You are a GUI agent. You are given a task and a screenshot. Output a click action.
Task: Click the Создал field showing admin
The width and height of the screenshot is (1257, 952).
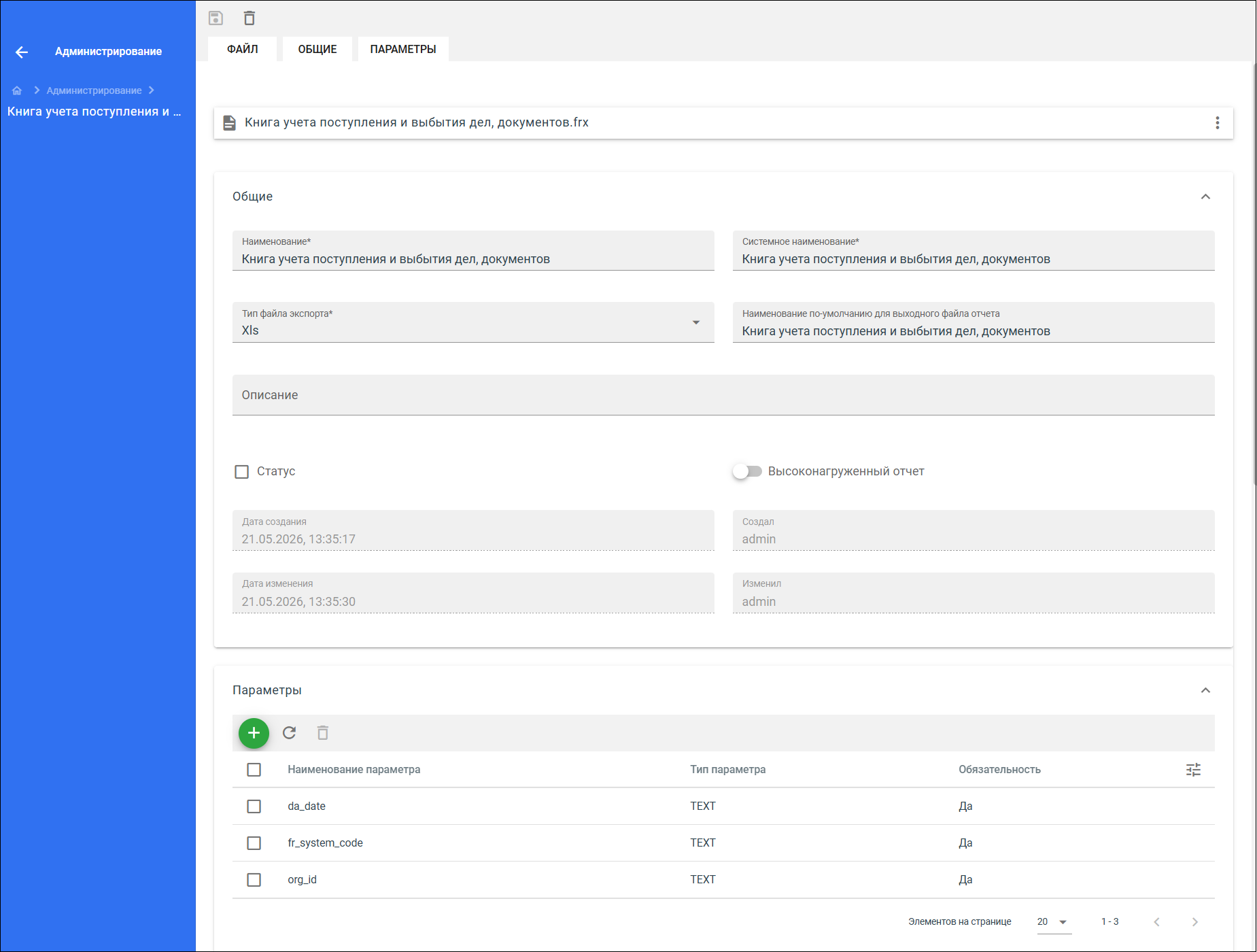point(974,530)
